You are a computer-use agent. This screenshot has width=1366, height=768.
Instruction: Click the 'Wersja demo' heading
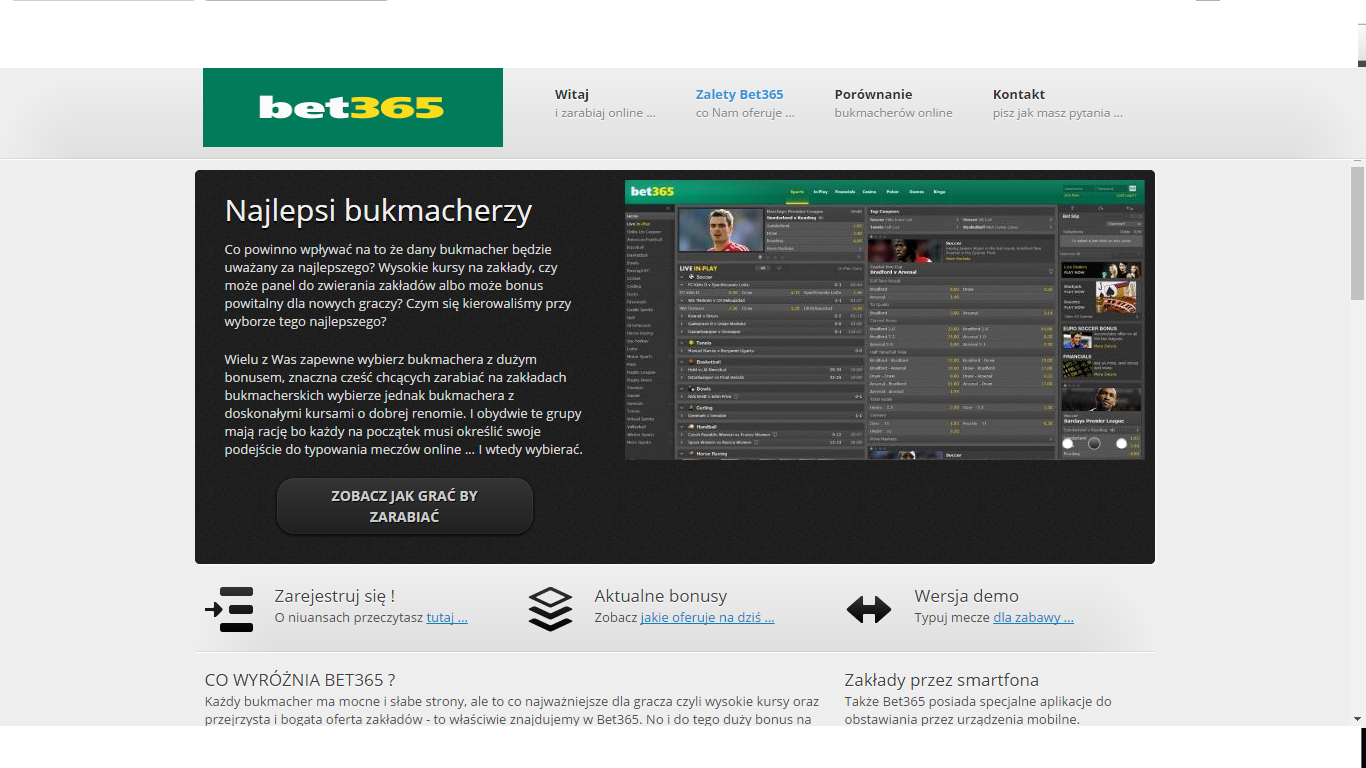point(966,596)
